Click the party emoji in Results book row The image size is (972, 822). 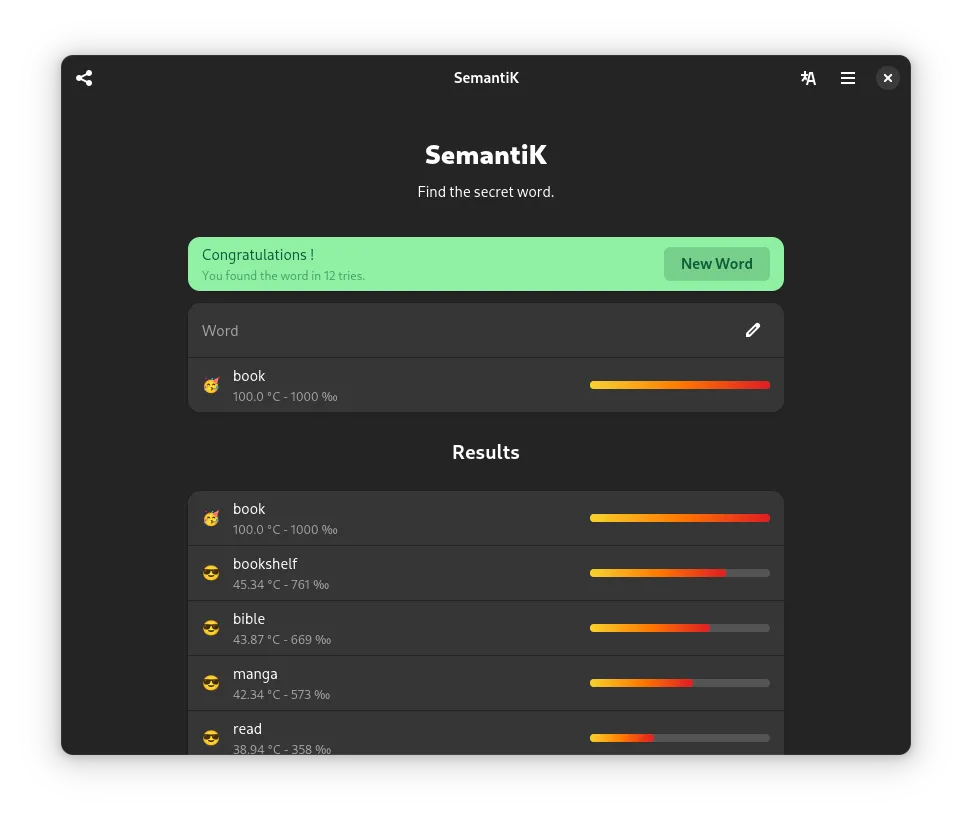tap(211, 518)
